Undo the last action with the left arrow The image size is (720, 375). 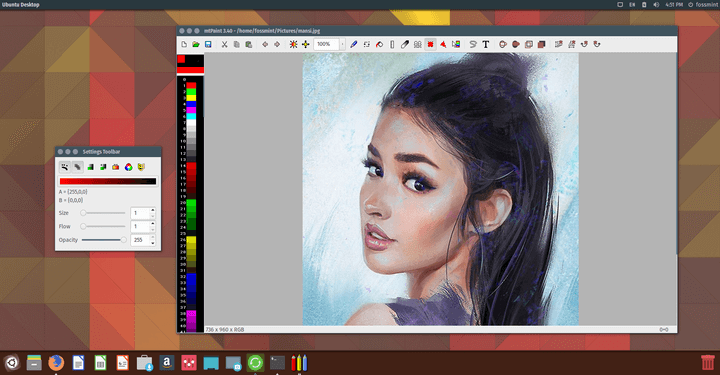click(265, 45)
